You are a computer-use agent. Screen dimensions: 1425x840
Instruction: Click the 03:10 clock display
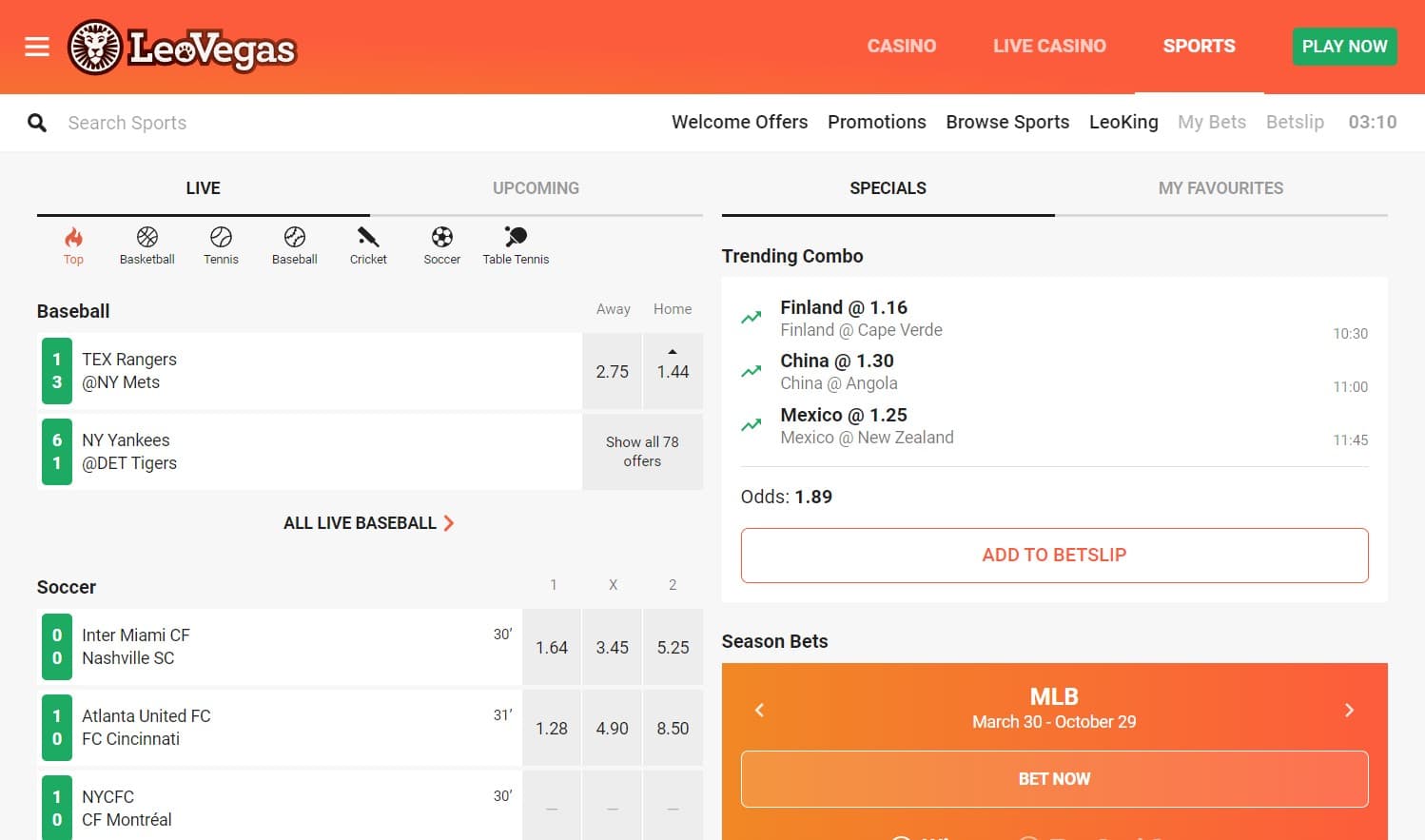[1373, 122]
